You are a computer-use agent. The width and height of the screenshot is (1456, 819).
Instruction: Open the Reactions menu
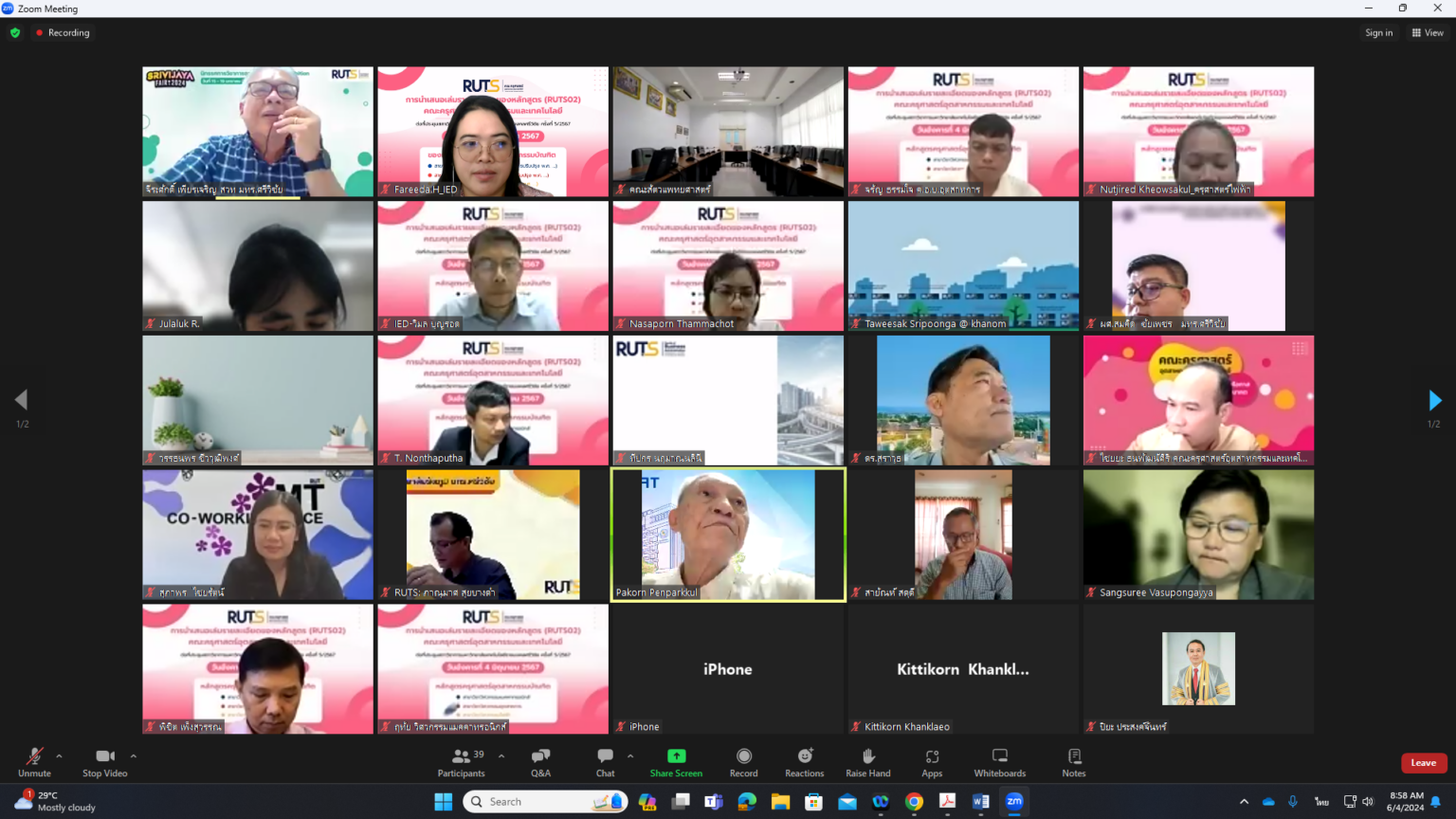804,761
